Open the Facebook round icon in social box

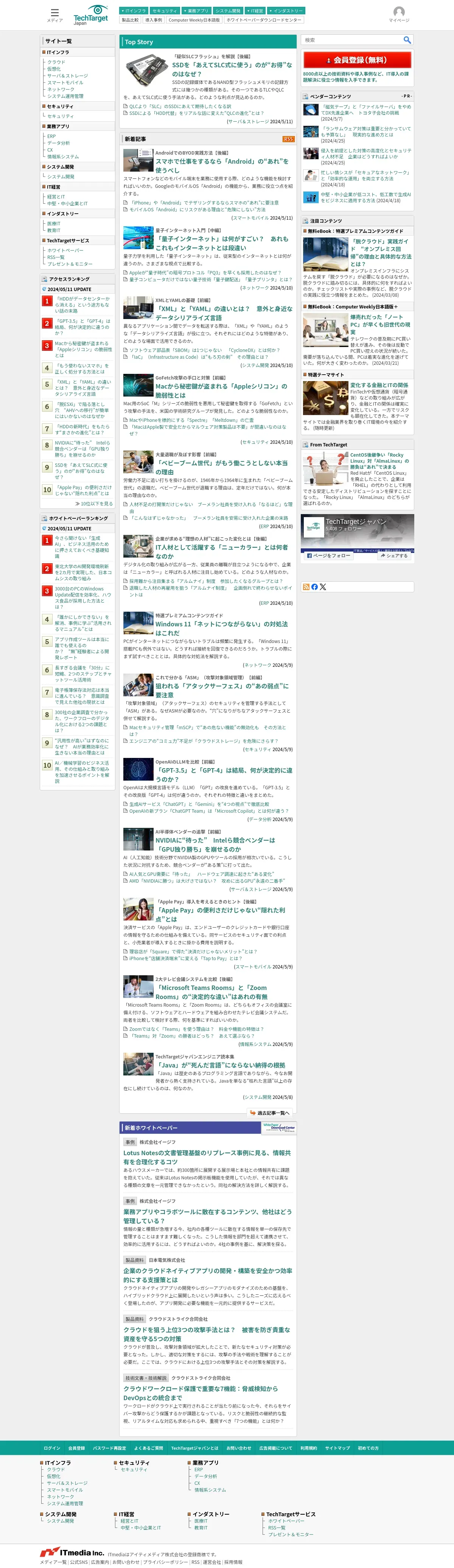click(x=314, y=587)
